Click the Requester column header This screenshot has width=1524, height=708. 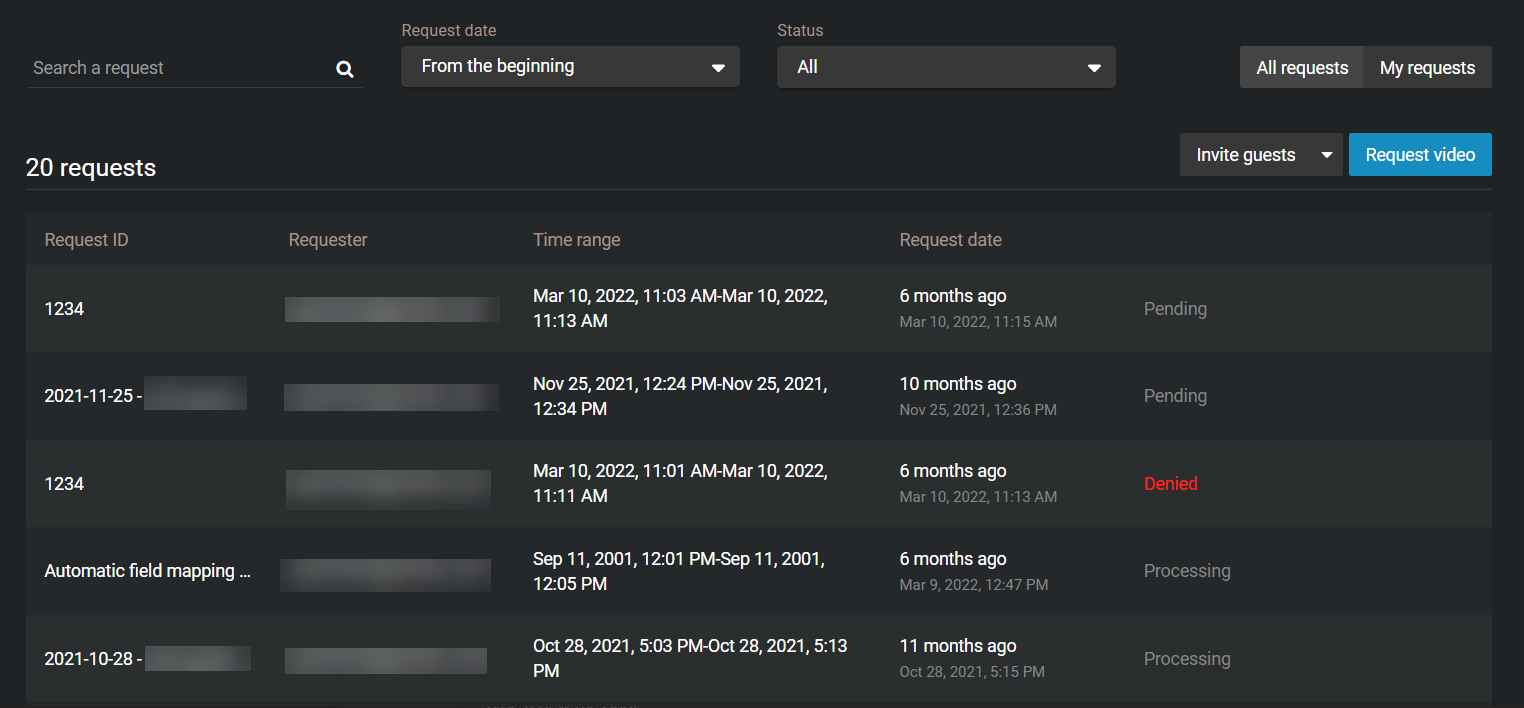[x=328, y=240]
